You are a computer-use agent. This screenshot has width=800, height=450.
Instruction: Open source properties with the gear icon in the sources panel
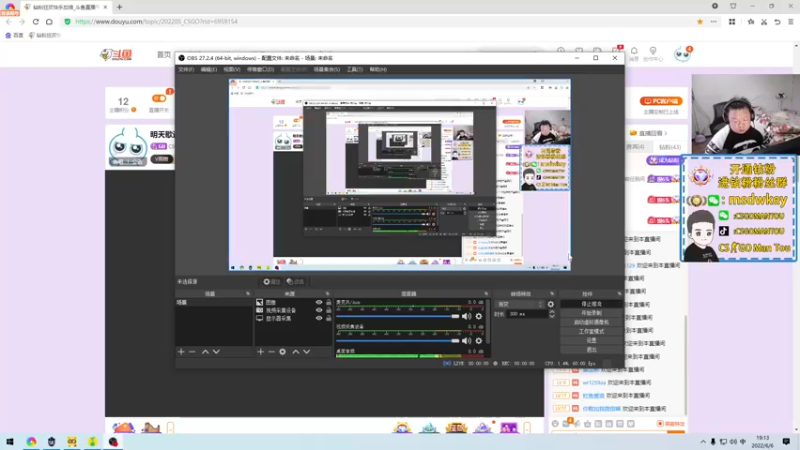tap(283, 352)
